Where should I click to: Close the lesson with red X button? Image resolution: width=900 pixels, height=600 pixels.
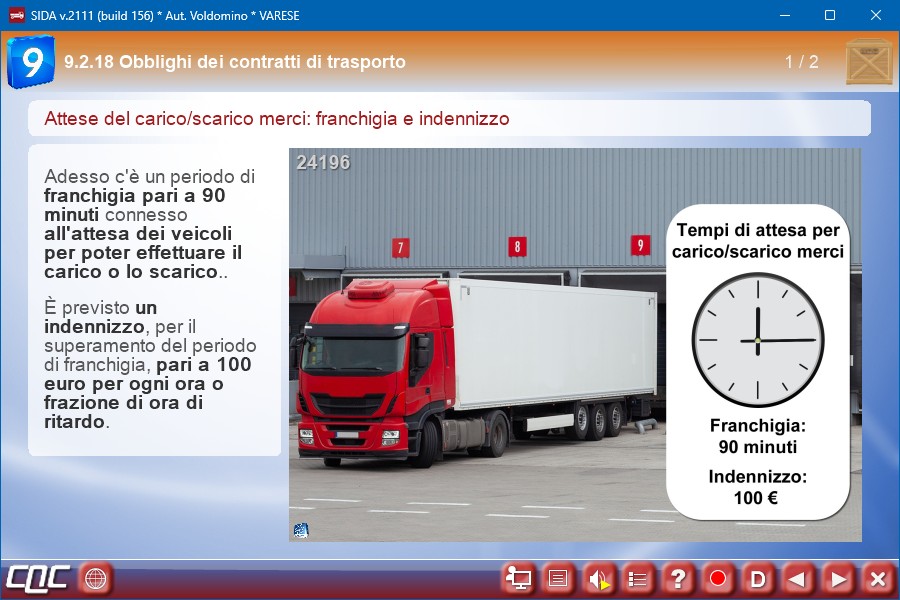point(878,579)
